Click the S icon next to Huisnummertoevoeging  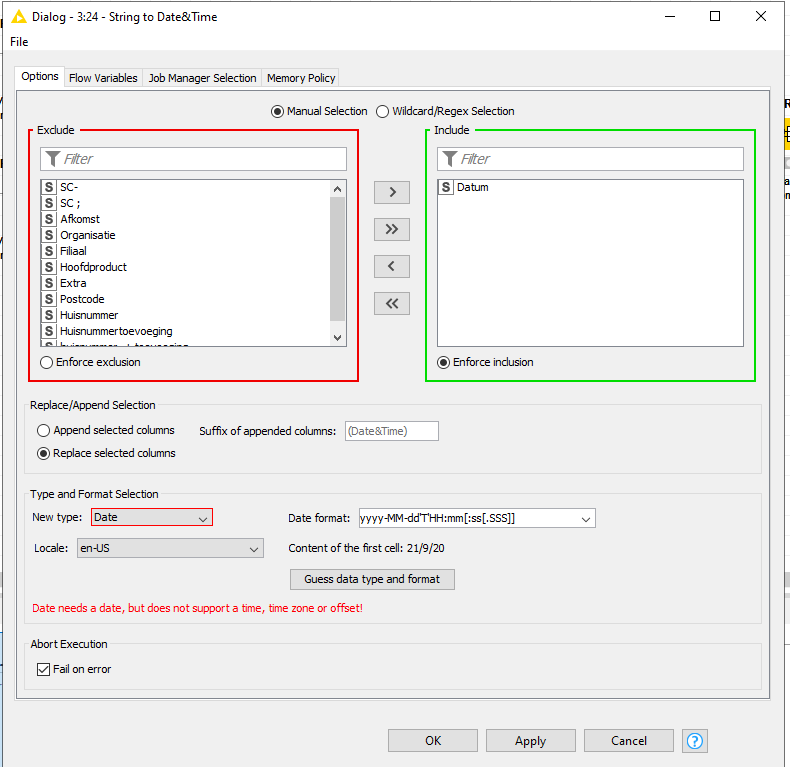point(48,331)
